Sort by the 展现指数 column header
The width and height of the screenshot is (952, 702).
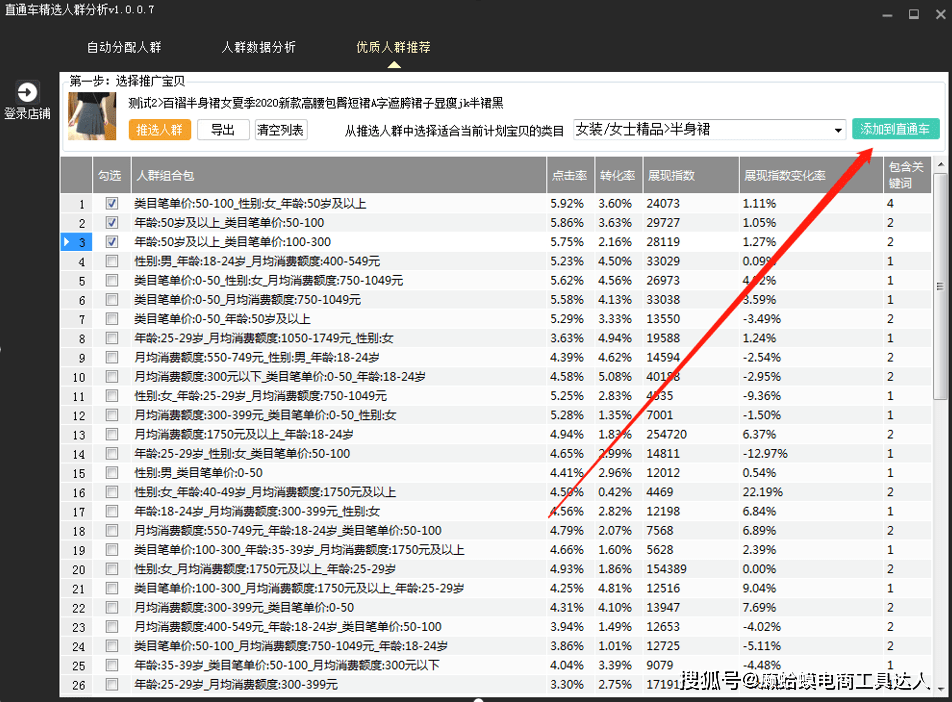[691, 176]
